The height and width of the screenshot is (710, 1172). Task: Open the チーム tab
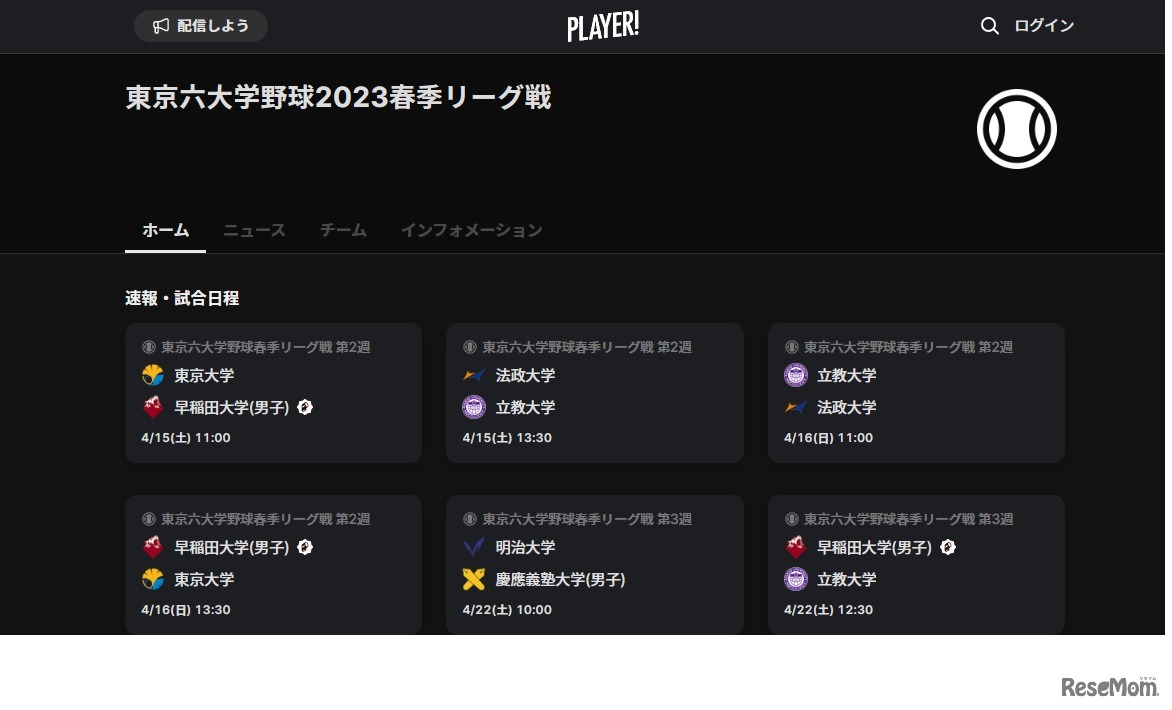[342, 230]
